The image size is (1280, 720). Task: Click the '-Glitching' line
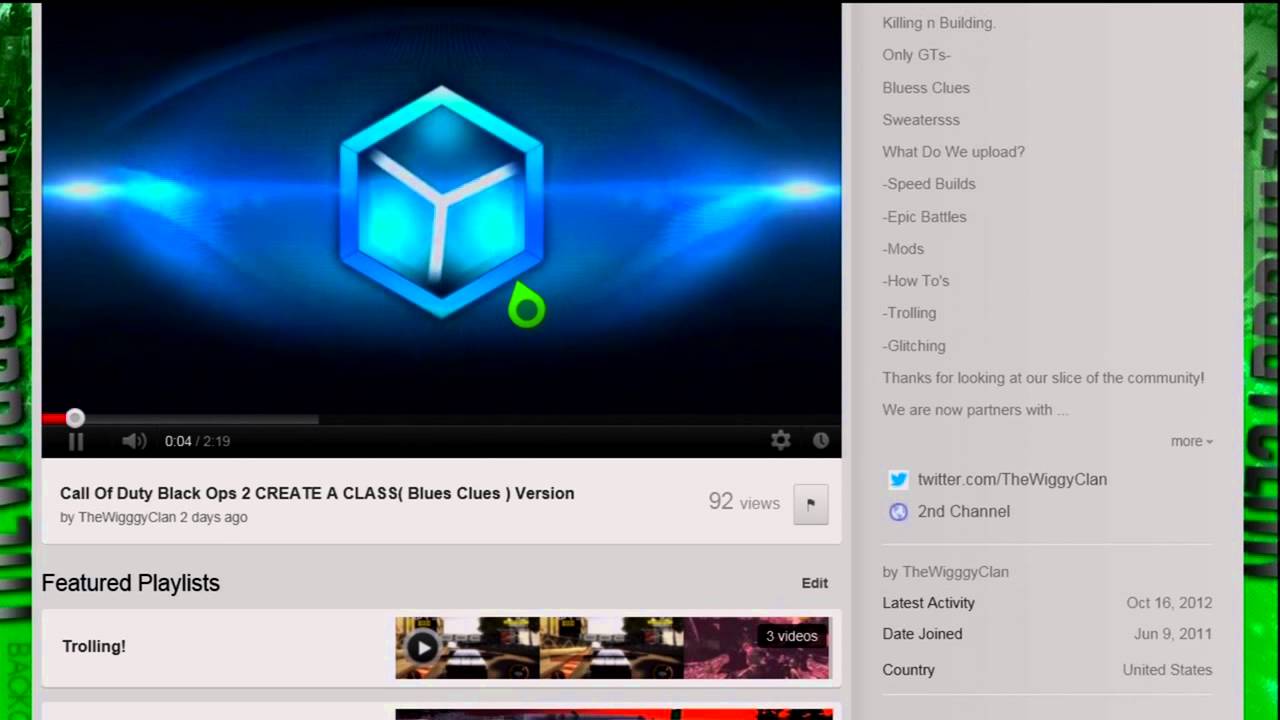(914, 346)
